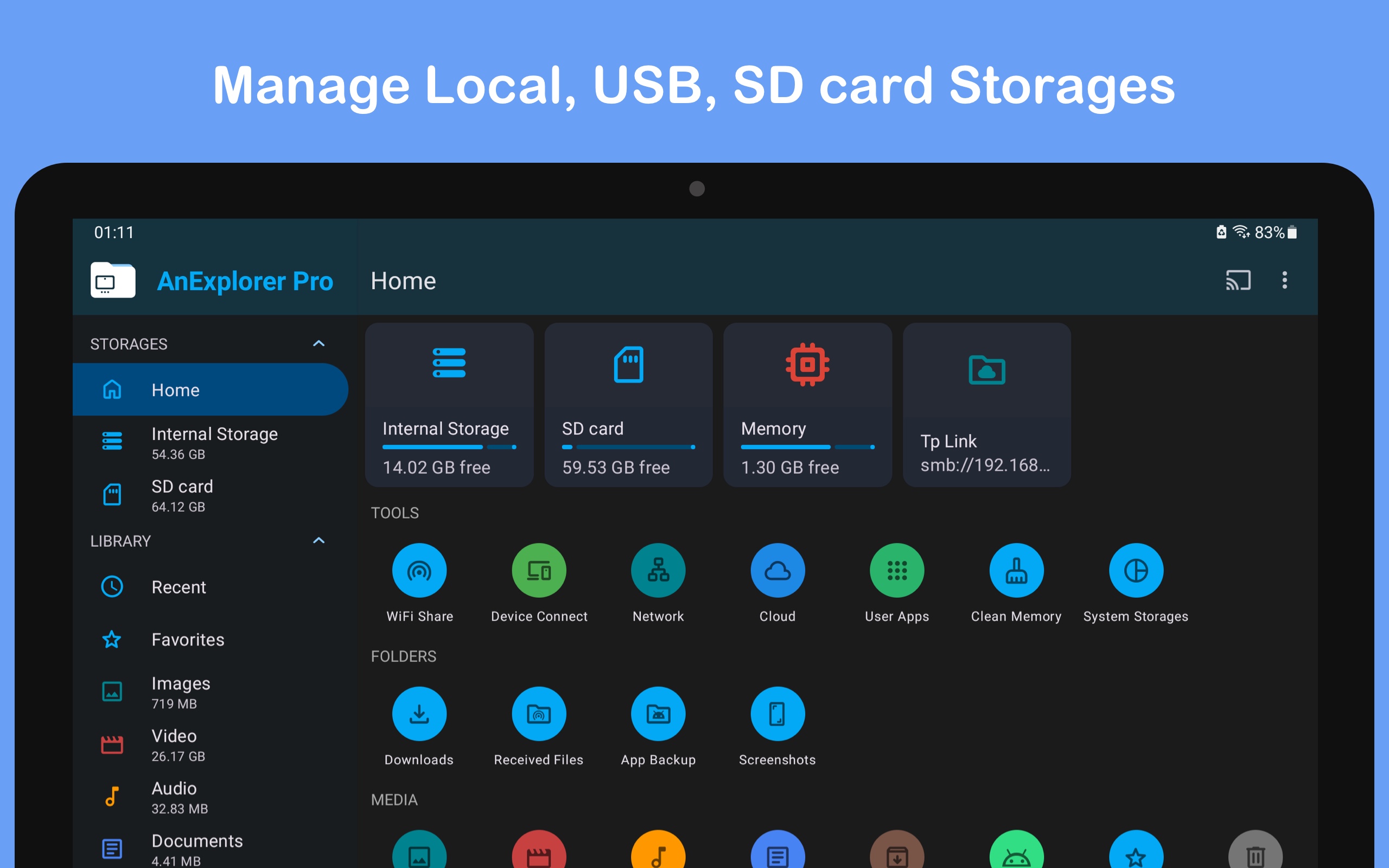Click the SD card storage progress bar
Screen dimensions: 1389x868
click(628, 446)
